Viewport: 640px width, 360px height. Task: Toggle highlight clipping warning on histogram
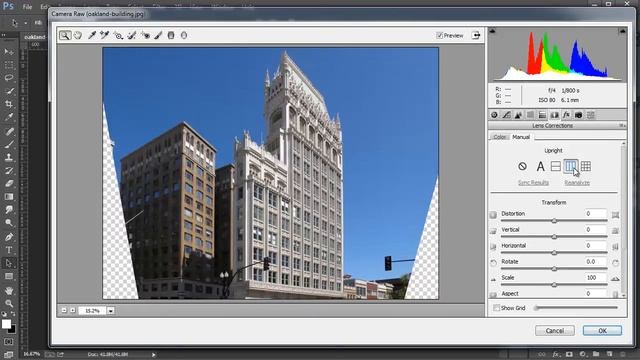tap(622, 31)
